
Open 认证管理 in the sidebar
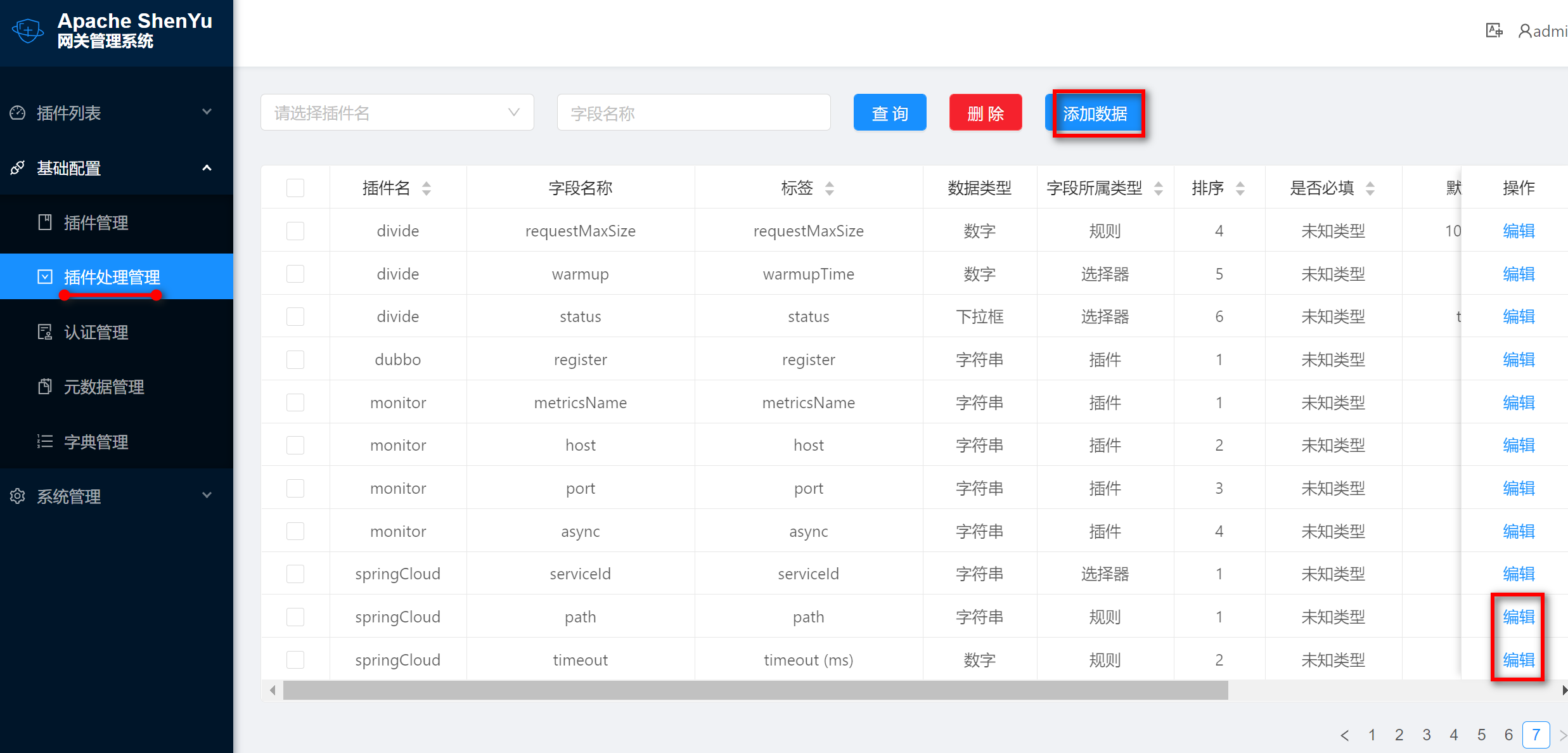pyautogui.click(x=96, y=332)
